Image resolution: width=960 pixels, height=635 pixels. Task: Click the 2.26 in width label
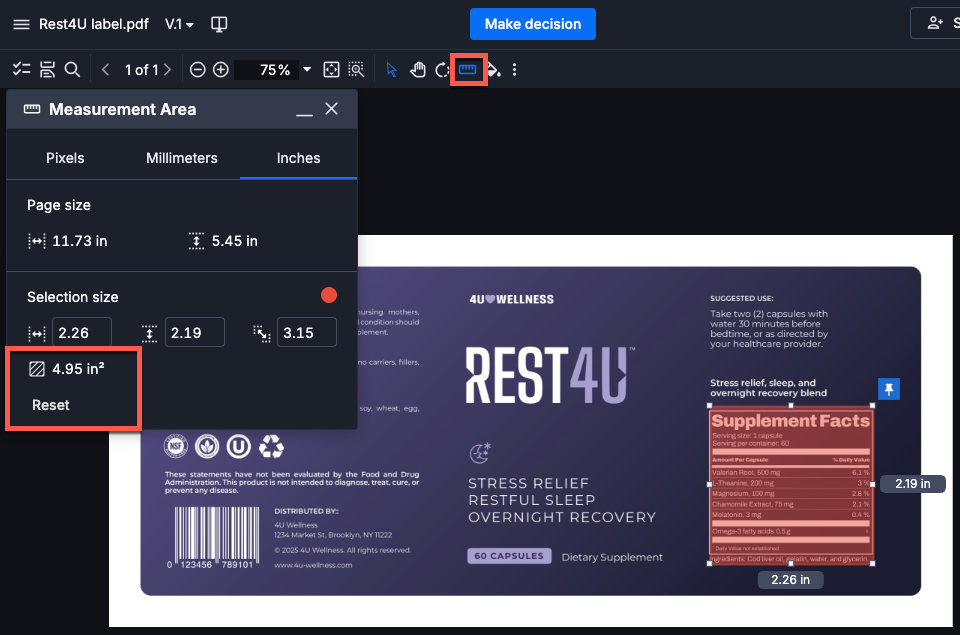click(790, 580)
